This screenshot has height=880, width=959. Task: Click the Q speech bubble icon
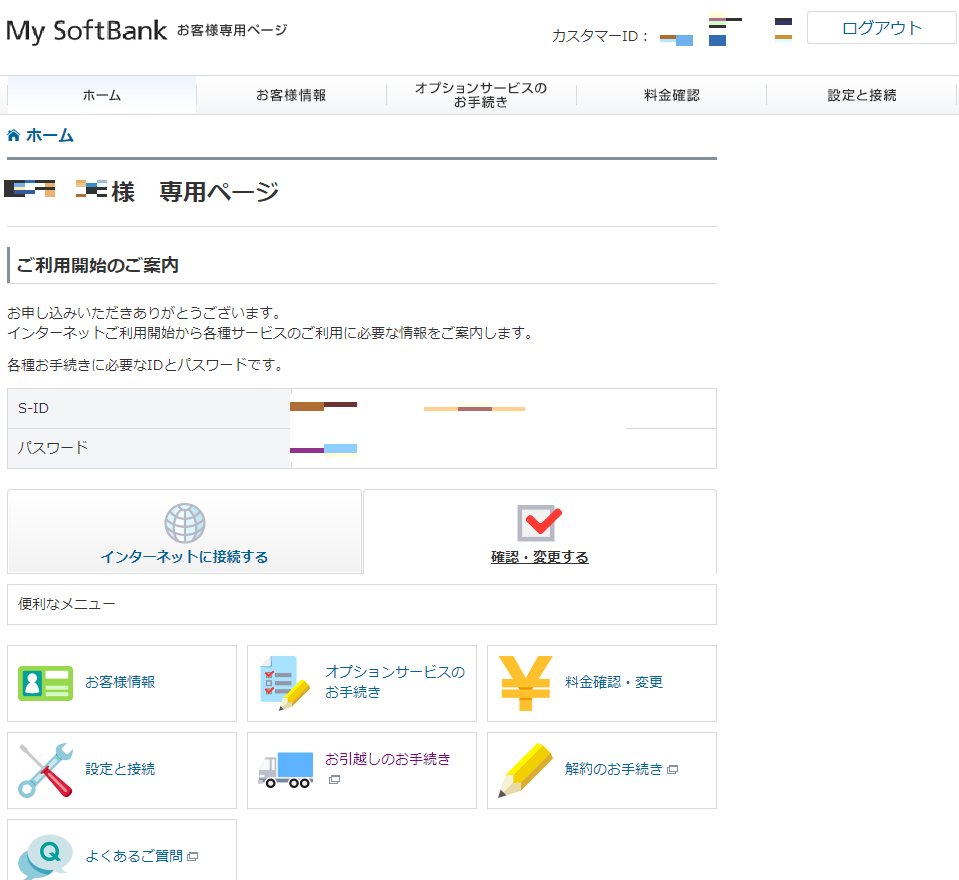[45, 857]
